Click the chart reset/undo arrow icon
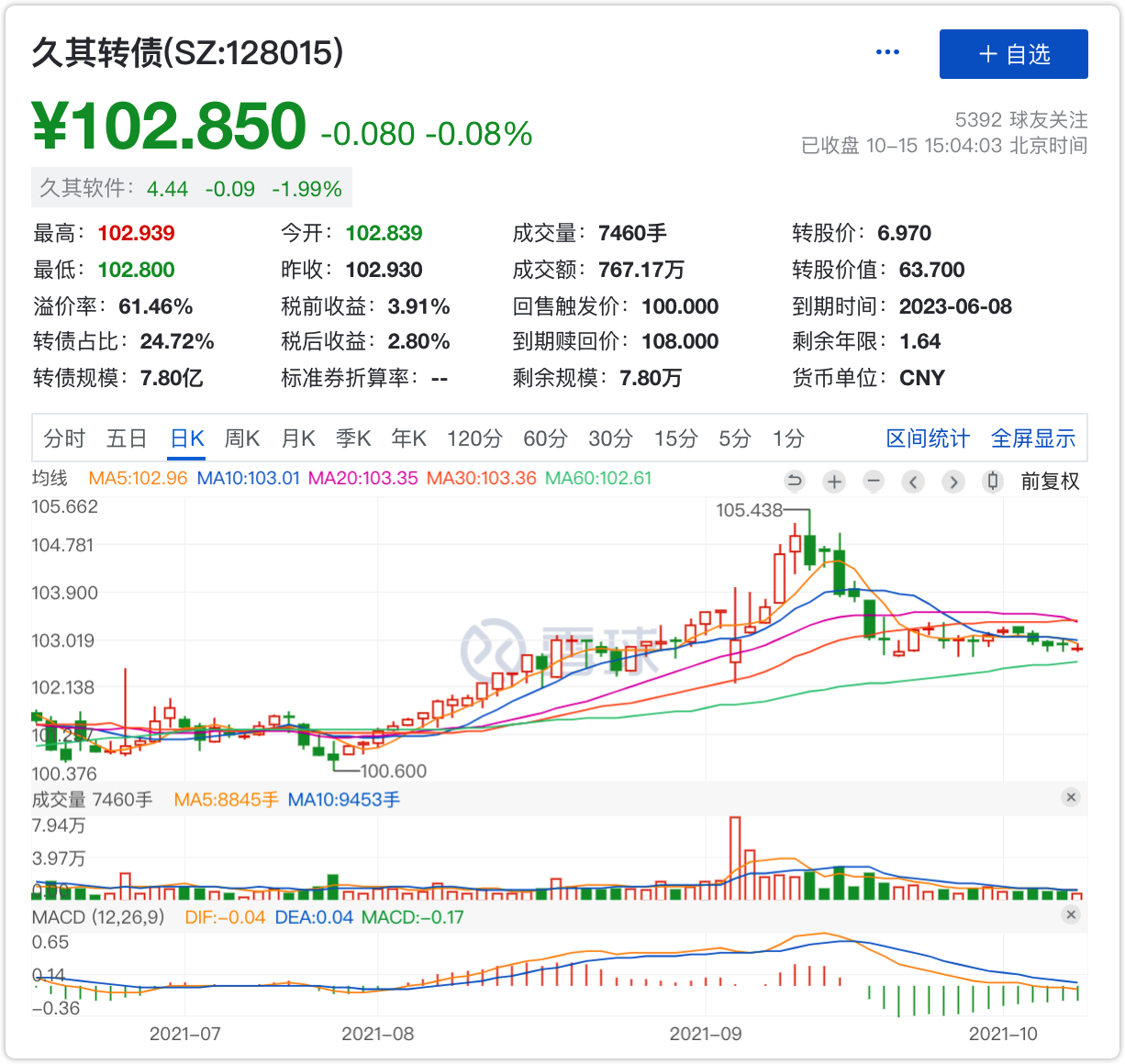The image size is (1125, 1064). click(x=795, y=482)
